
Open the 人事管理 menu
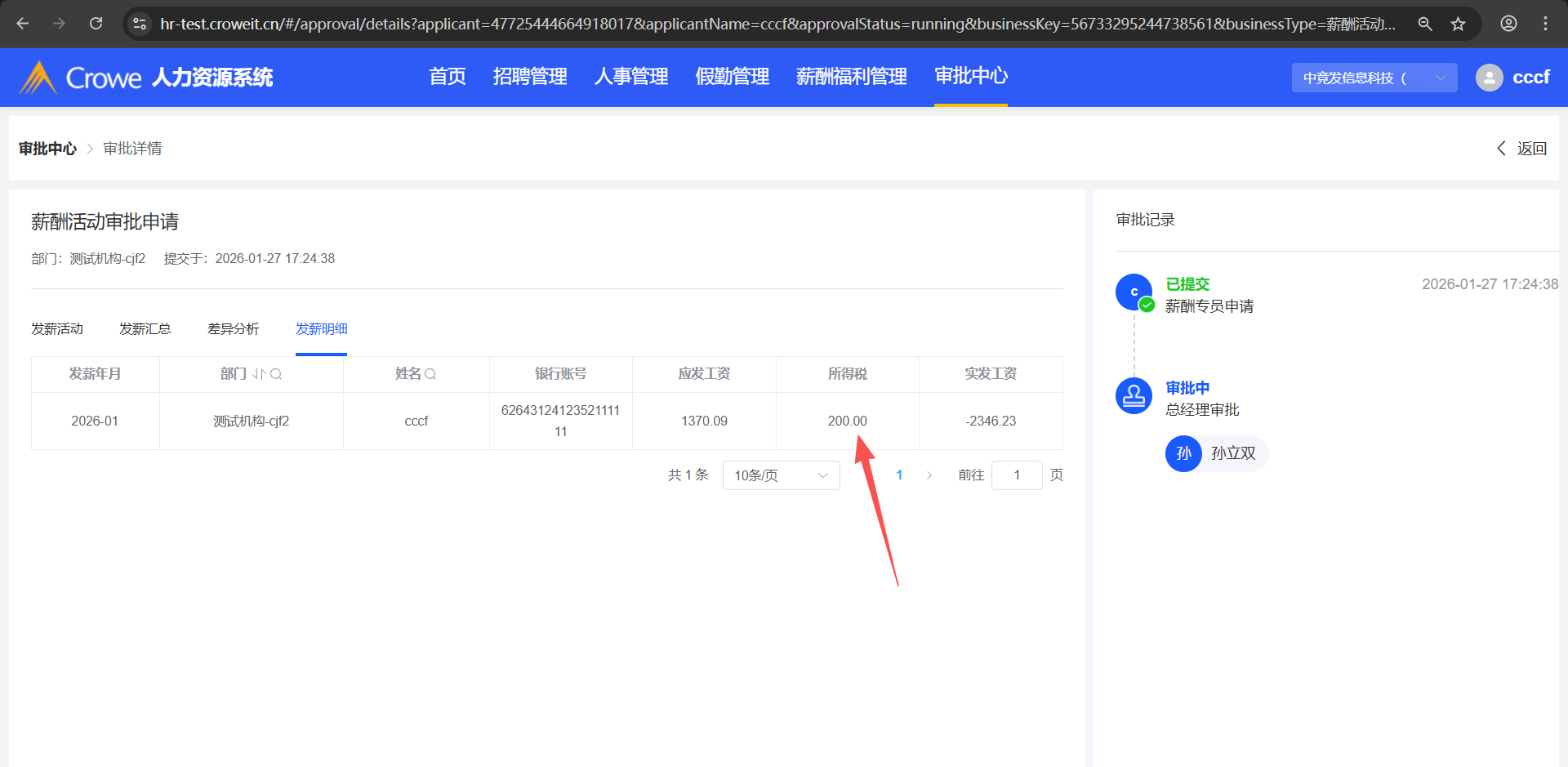point(630,77)
